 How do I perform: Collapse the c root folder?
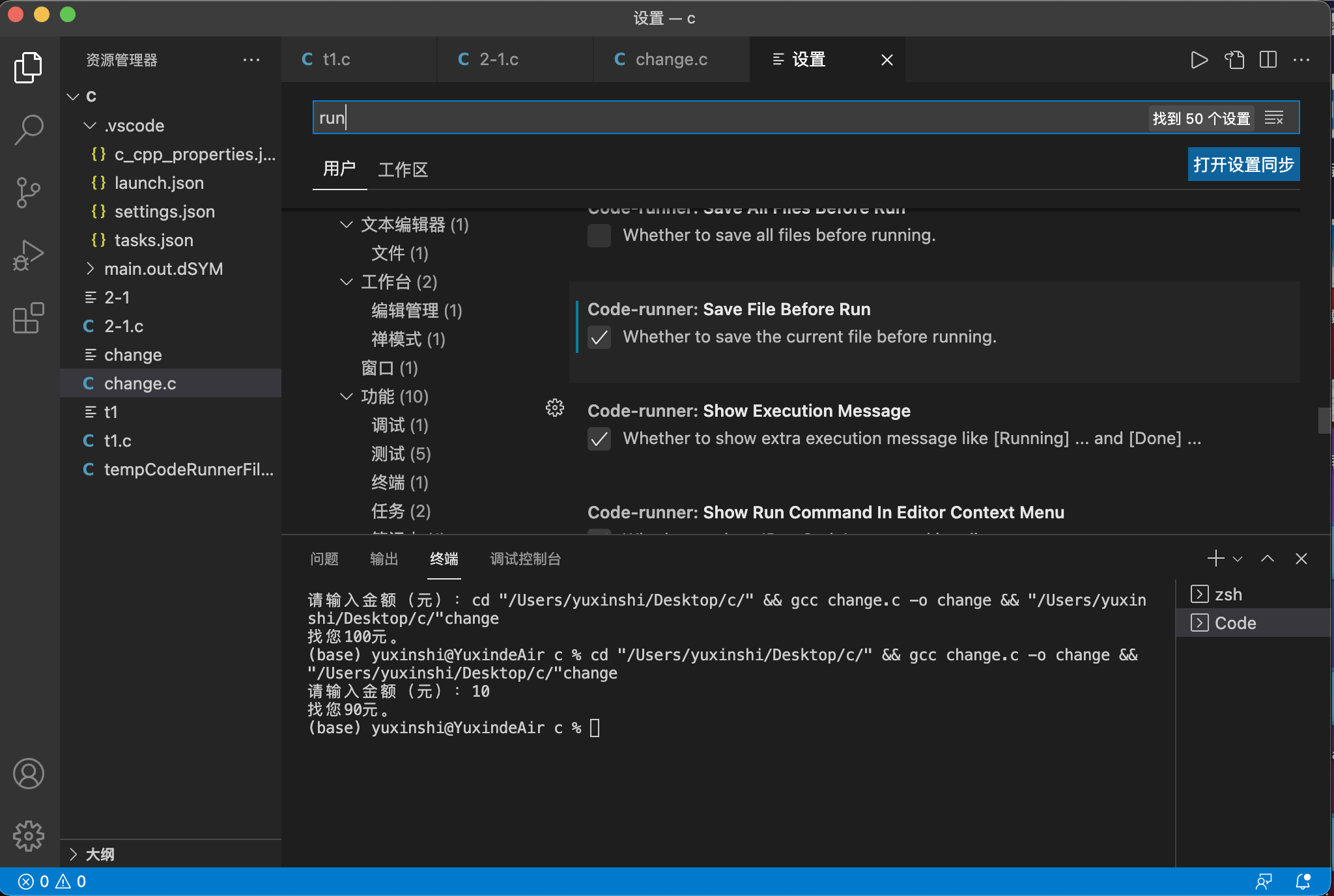(x=73, y=96)
